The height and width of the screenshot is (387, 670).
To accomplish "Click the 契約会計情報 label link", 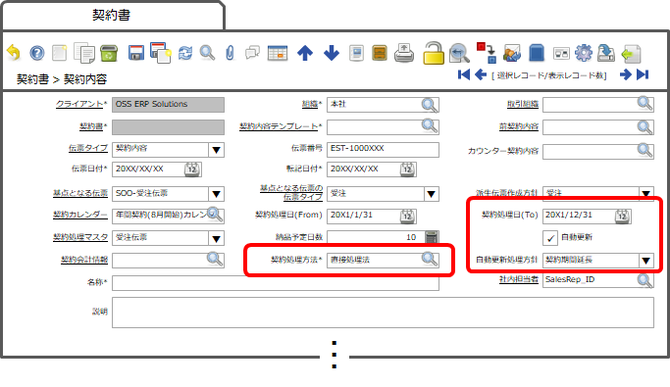I will pos(84,260).
